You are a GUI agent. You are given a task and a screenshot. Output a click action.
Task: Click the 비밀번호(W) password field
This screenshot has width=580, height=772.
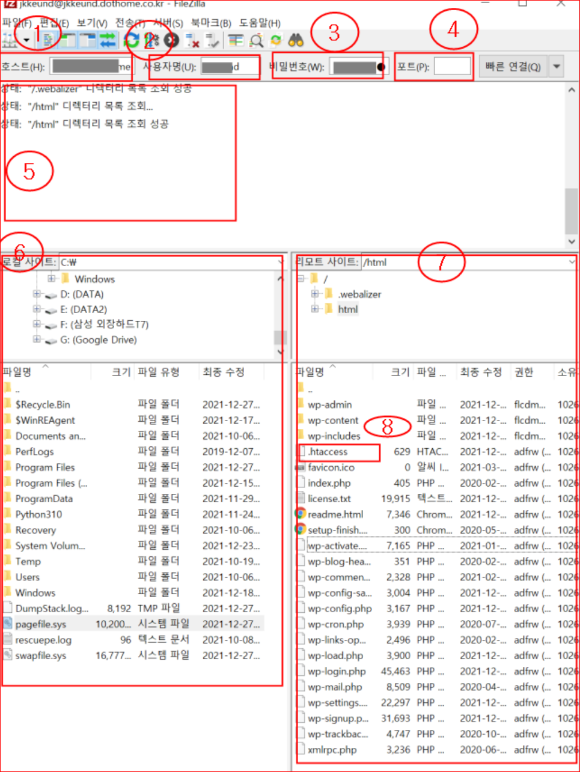pos(359,66)
